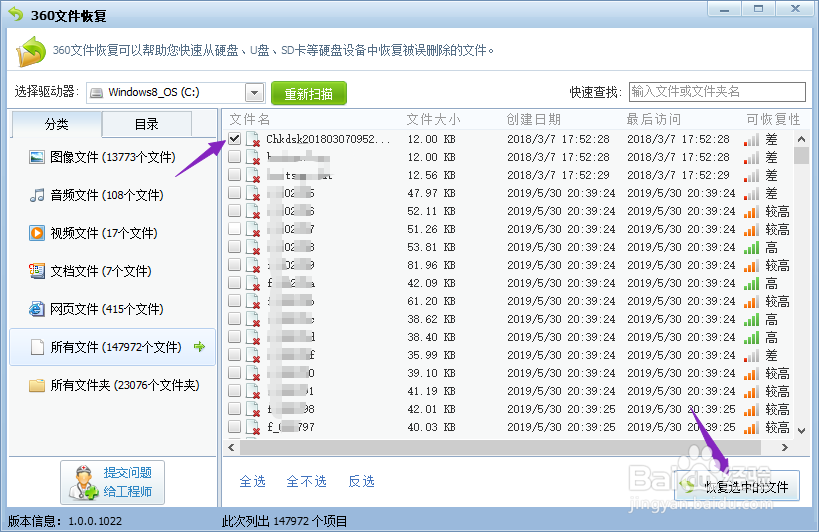Click the 全不选 deselect all link
819x532 pixels.
coord(307,481)
